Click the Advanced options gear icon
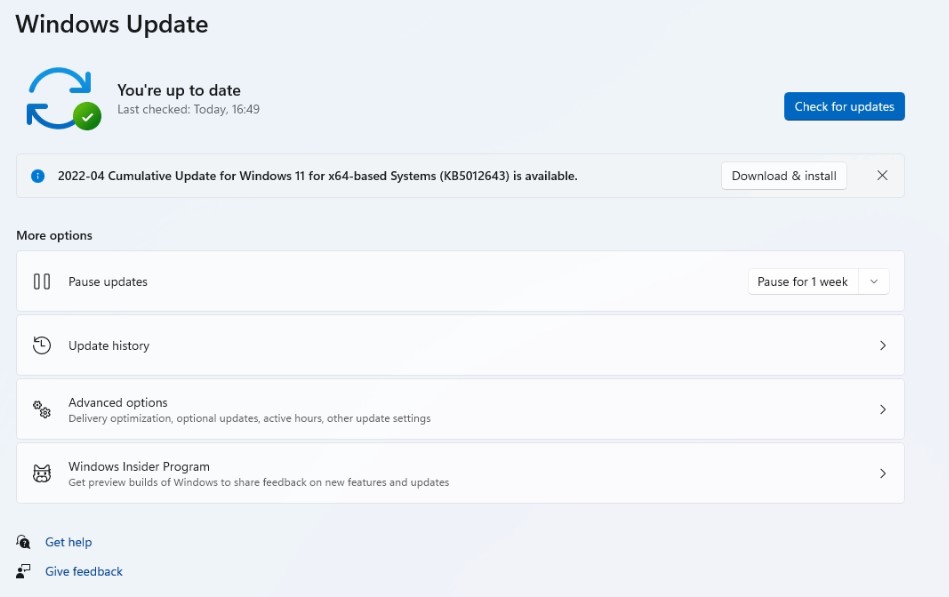 click(41, 409)
